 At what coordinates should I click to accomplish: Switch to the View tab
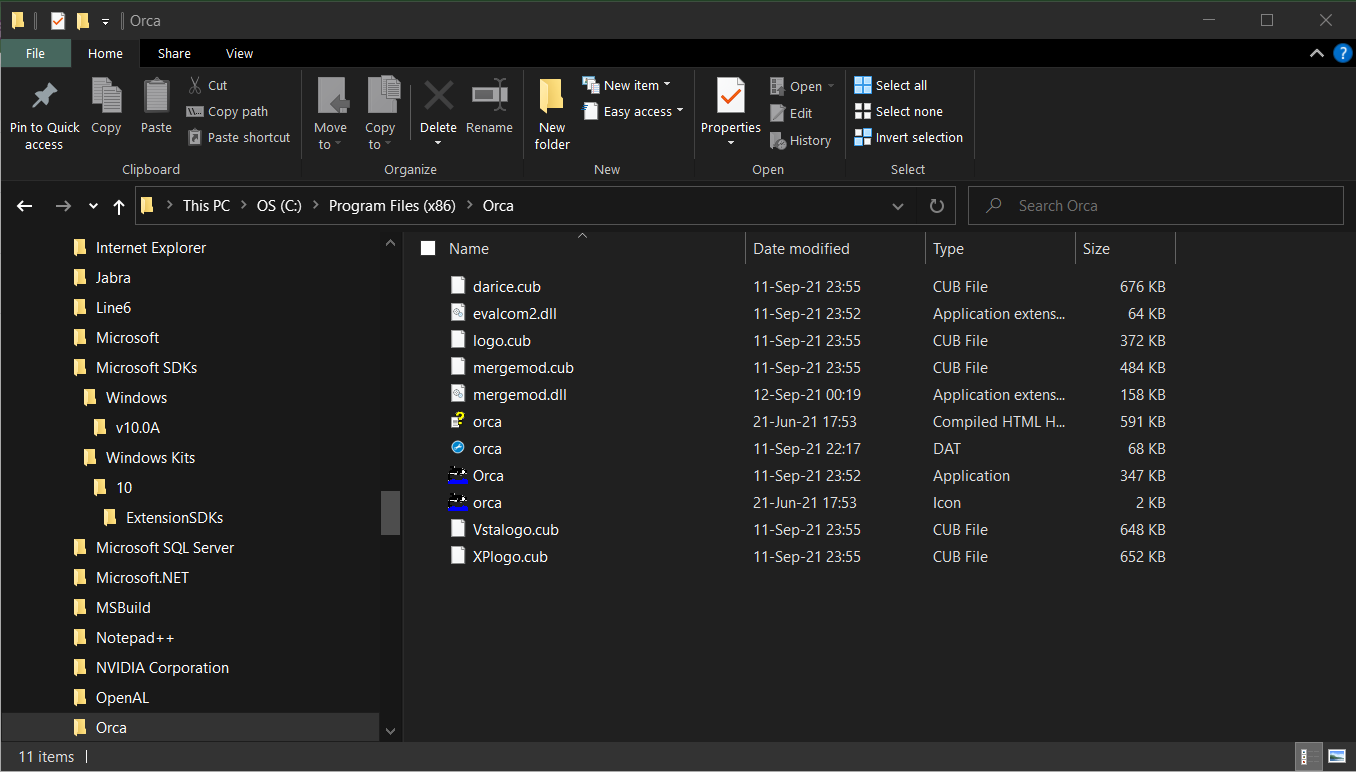[240, 53]
